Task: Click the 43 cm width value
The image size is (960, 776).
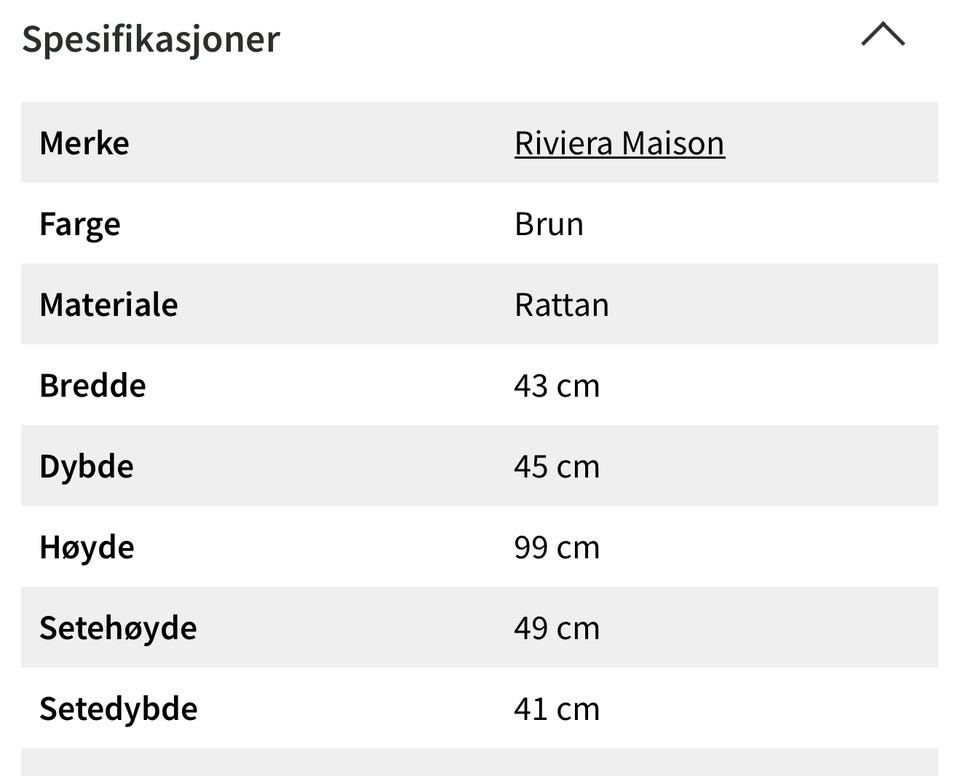Action: pos(557,386)
